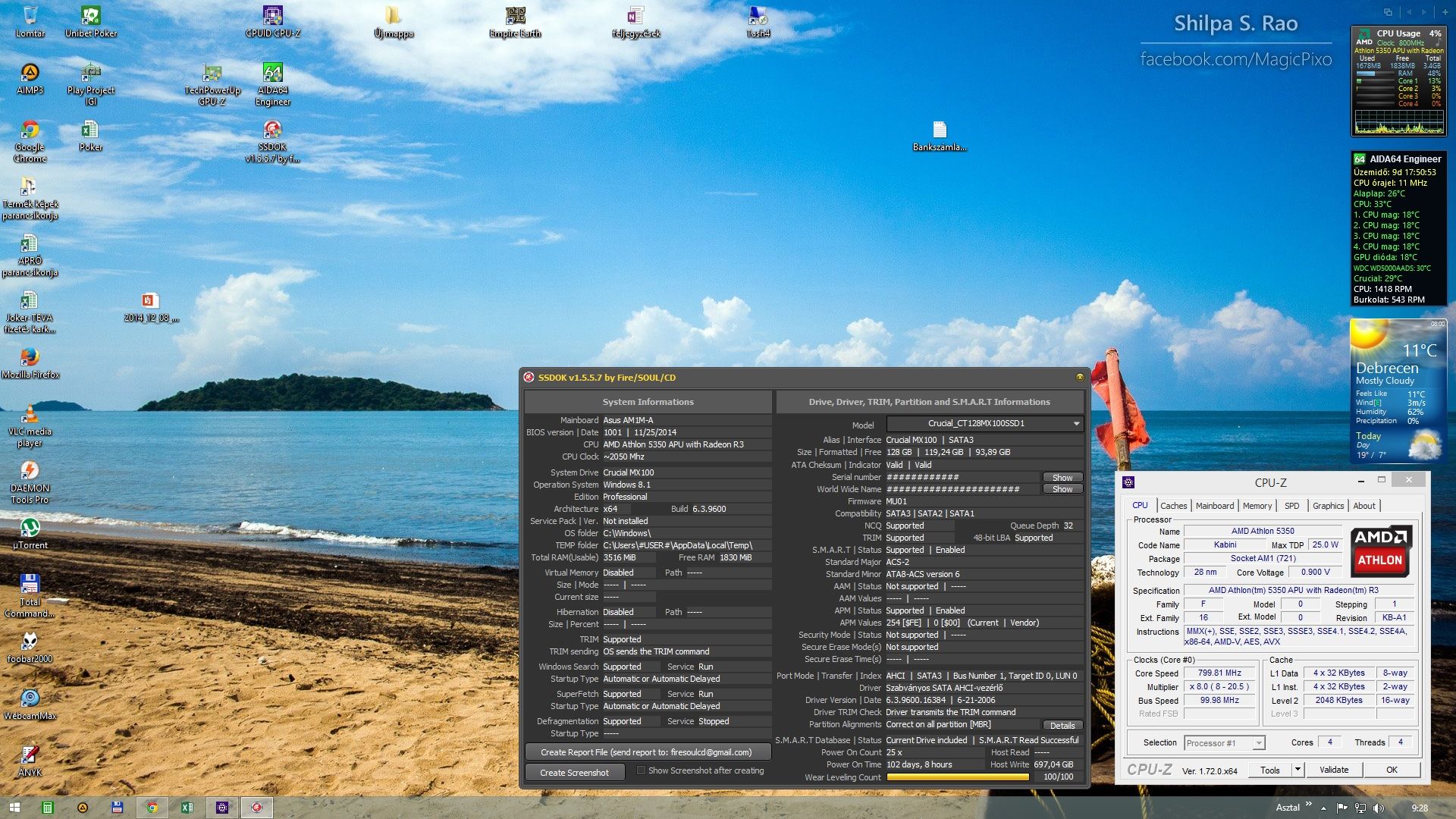Launch Mozilla Firefox desktop icon
Viewport: 1456px width, 819px height.
[30, 362]
